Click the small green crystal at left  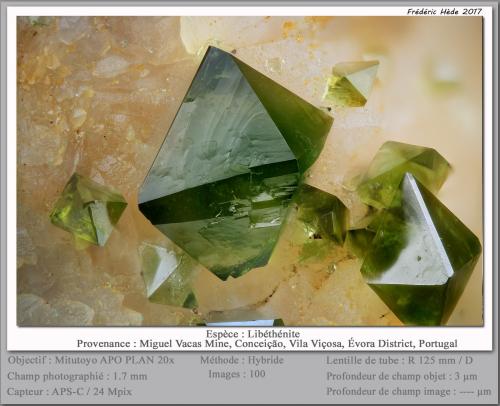[x=88, y=211]
